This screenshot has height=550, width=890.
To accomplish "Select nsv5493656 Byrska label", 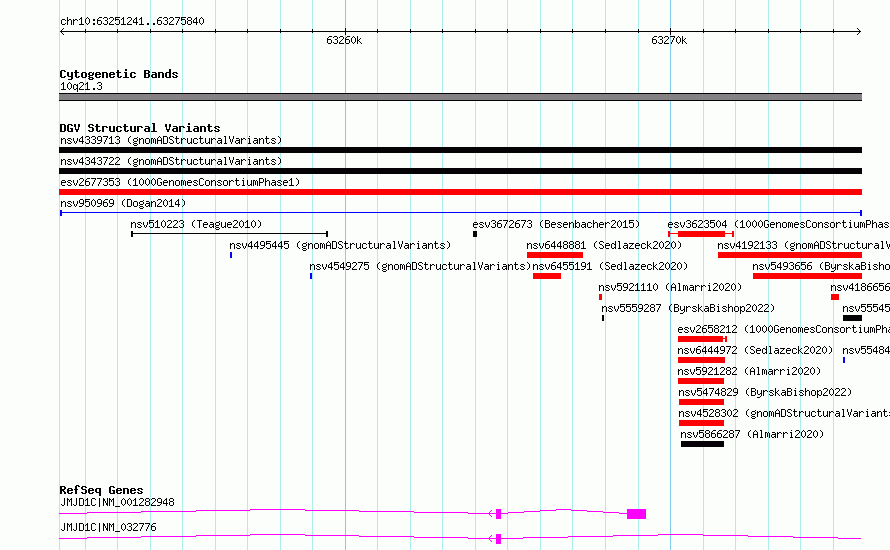I will (x=821, y=266).
